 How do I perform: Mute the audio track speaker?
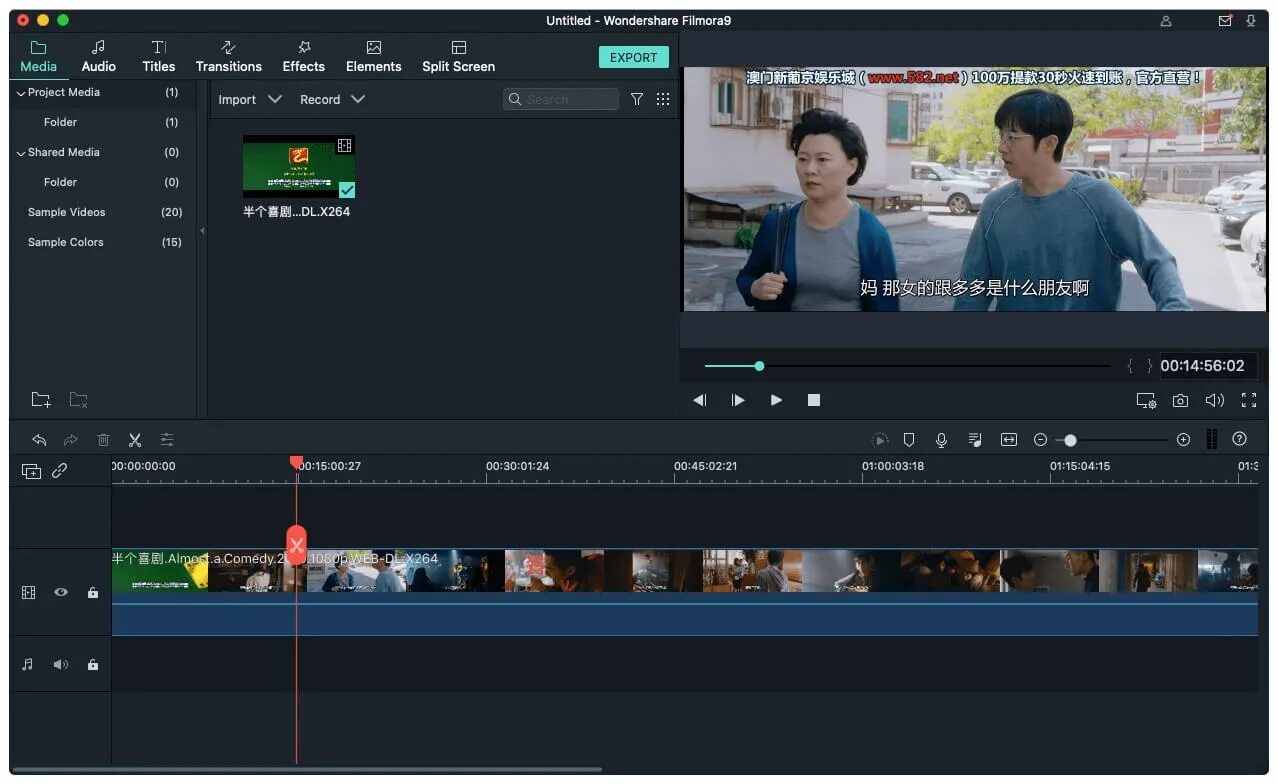coord(61,664)
